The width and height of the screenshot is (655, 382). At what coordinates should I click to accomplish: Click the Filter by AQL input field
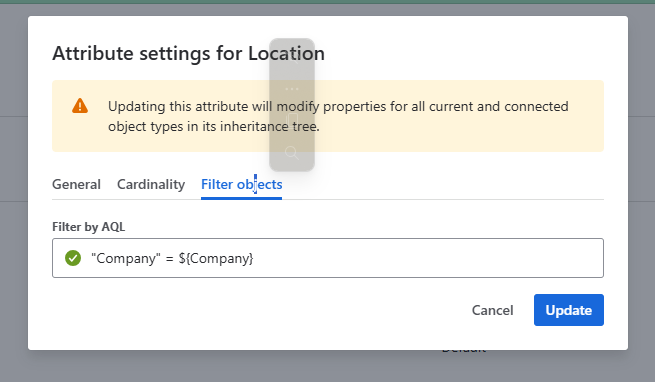point(328,258)
